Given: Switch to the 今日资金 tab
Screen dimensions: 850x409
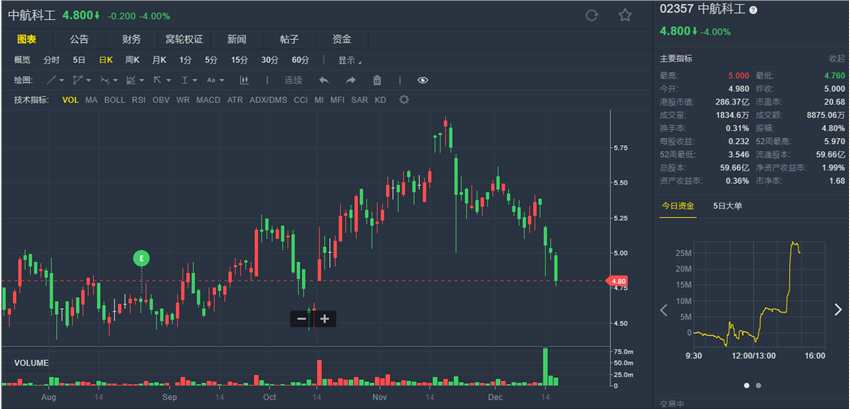Looking at the screenshot, I should coord(678,206).
